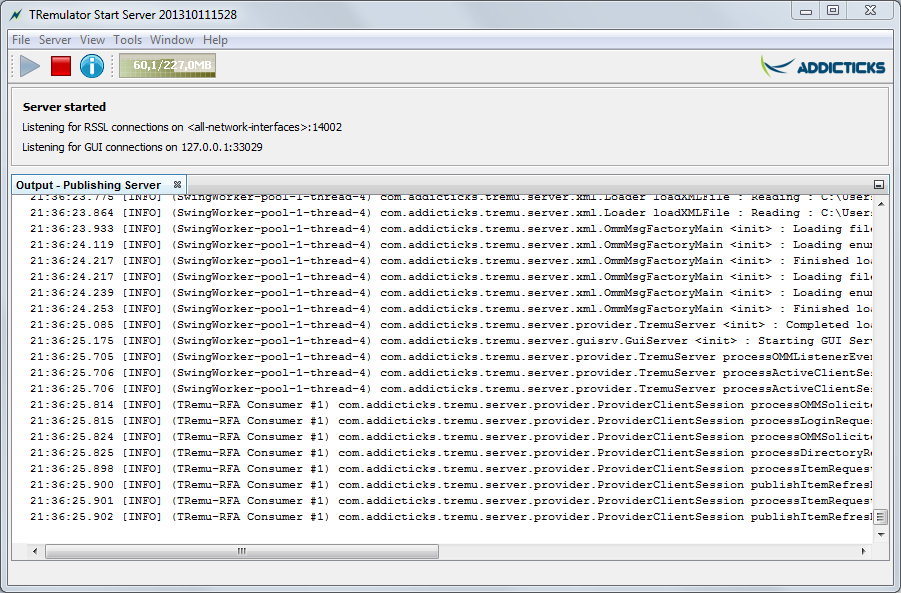Click the vertical scrollbar down arrow
The width and height of the screenshot is (901, 593).
click(881, 534)
